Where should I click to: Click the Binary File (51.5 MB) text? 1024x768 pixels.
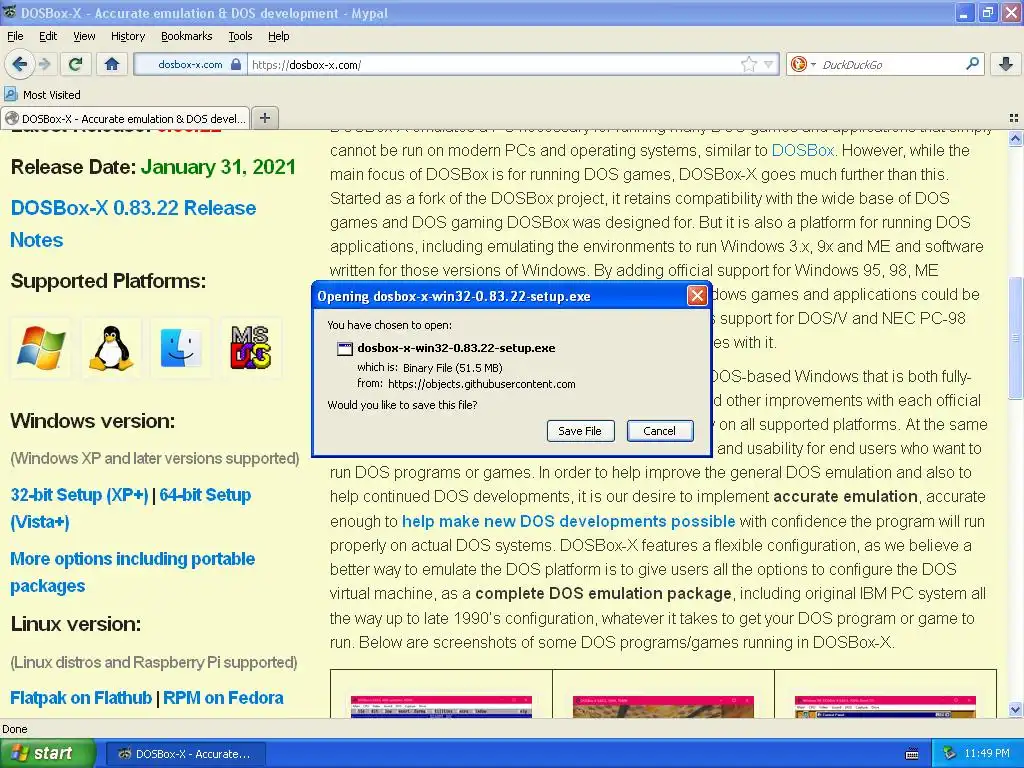tap(453, 368)
